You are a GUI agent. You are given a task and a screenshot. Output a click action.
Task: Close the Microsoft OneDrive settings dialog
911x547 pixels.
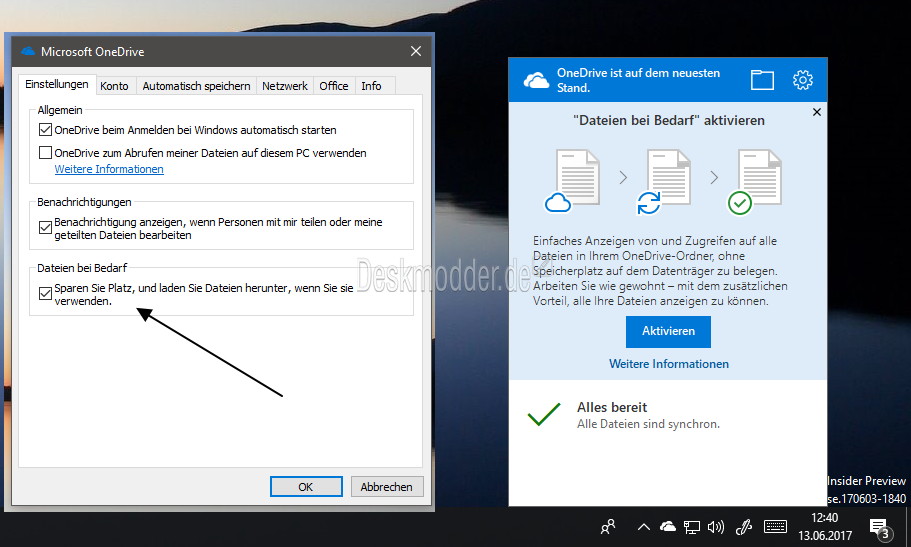click(x=416, y=51)
